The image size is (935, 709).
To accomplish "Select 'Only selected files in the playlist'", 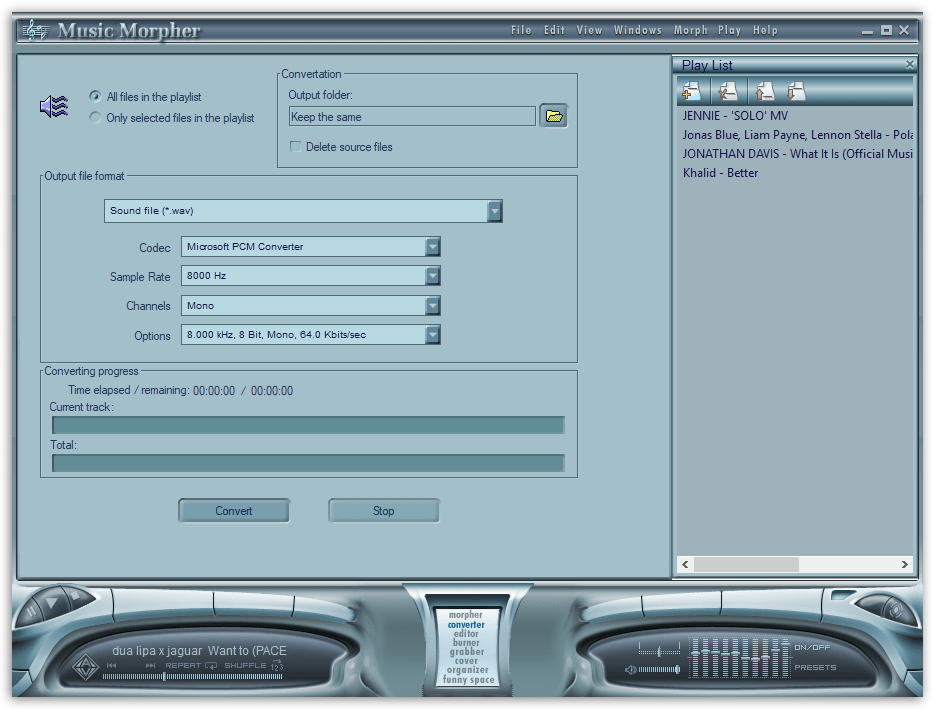I will click(95, 117).
